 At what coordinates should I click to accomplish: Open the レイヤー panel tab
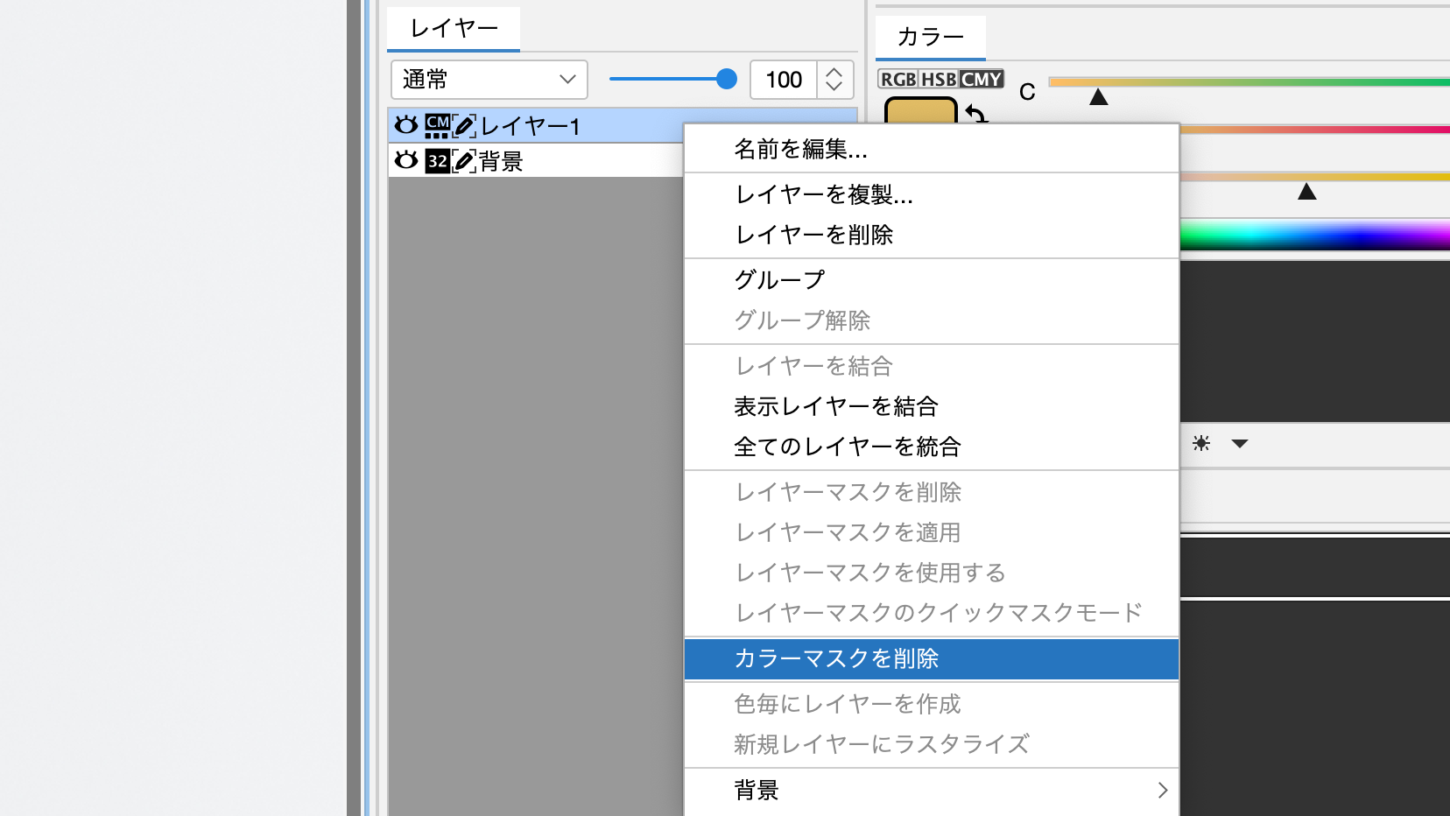[x=453, y=28]
